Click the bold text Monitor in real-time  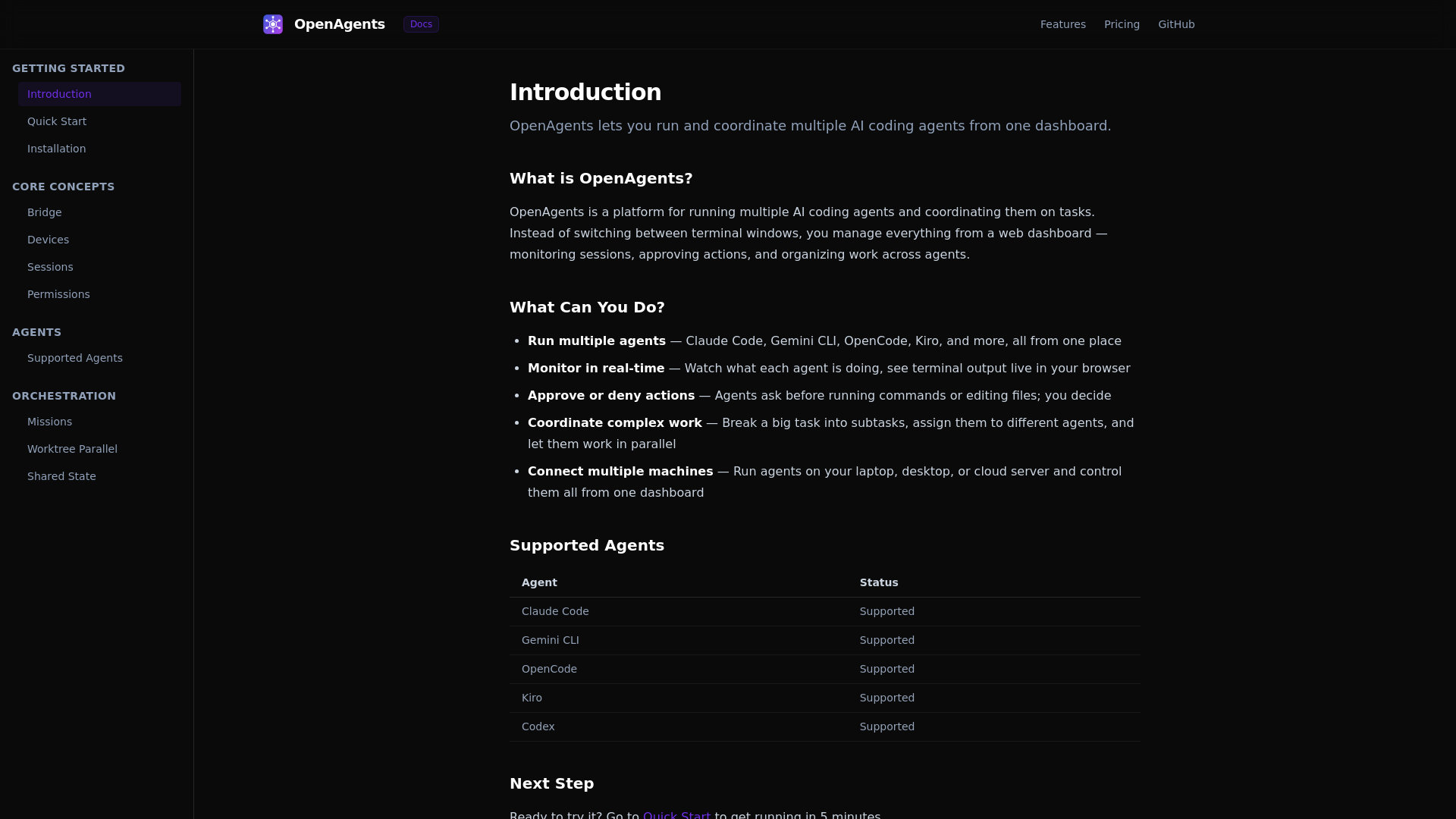click(x=596, y=369)
